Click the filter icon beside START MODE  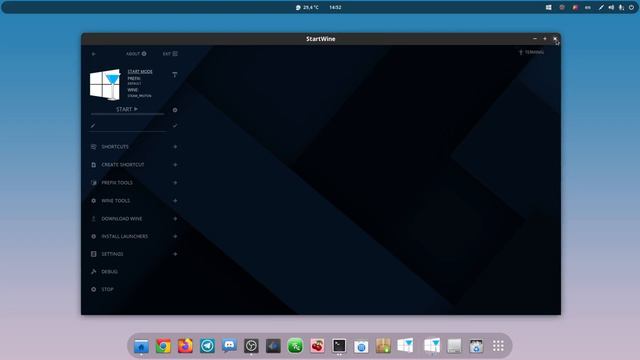[175, 75]
